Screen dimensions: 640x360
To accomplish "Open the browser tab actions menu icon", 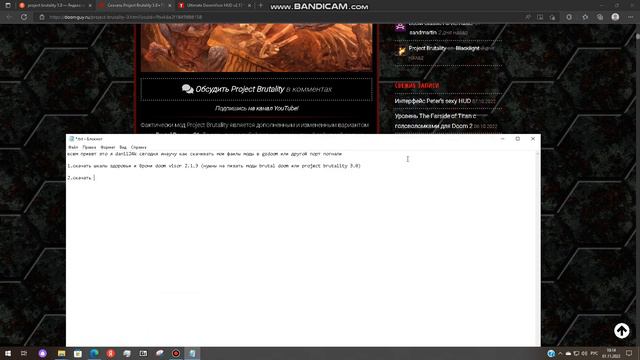I will [x=8, y=6].
